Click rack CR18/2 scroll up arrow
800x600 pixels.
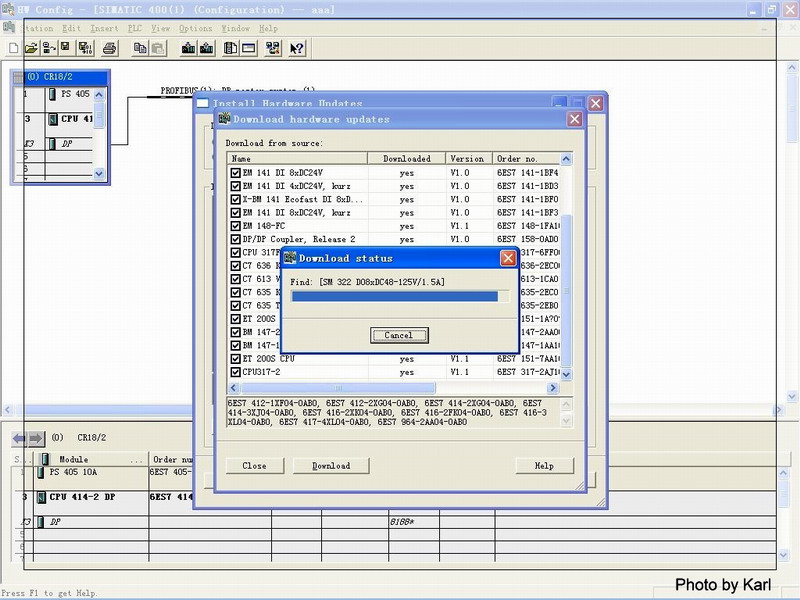99,94
